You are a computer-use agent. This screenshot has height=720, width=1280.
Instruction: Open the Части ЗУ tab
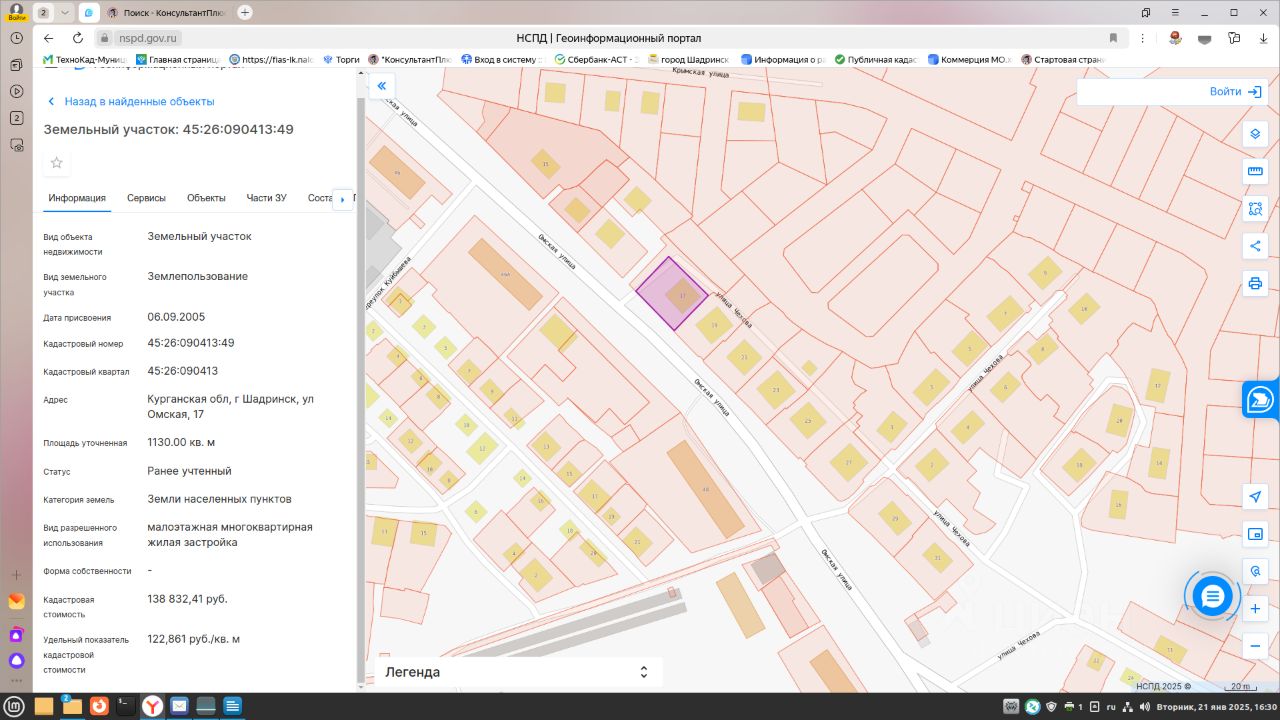(266, 198)
